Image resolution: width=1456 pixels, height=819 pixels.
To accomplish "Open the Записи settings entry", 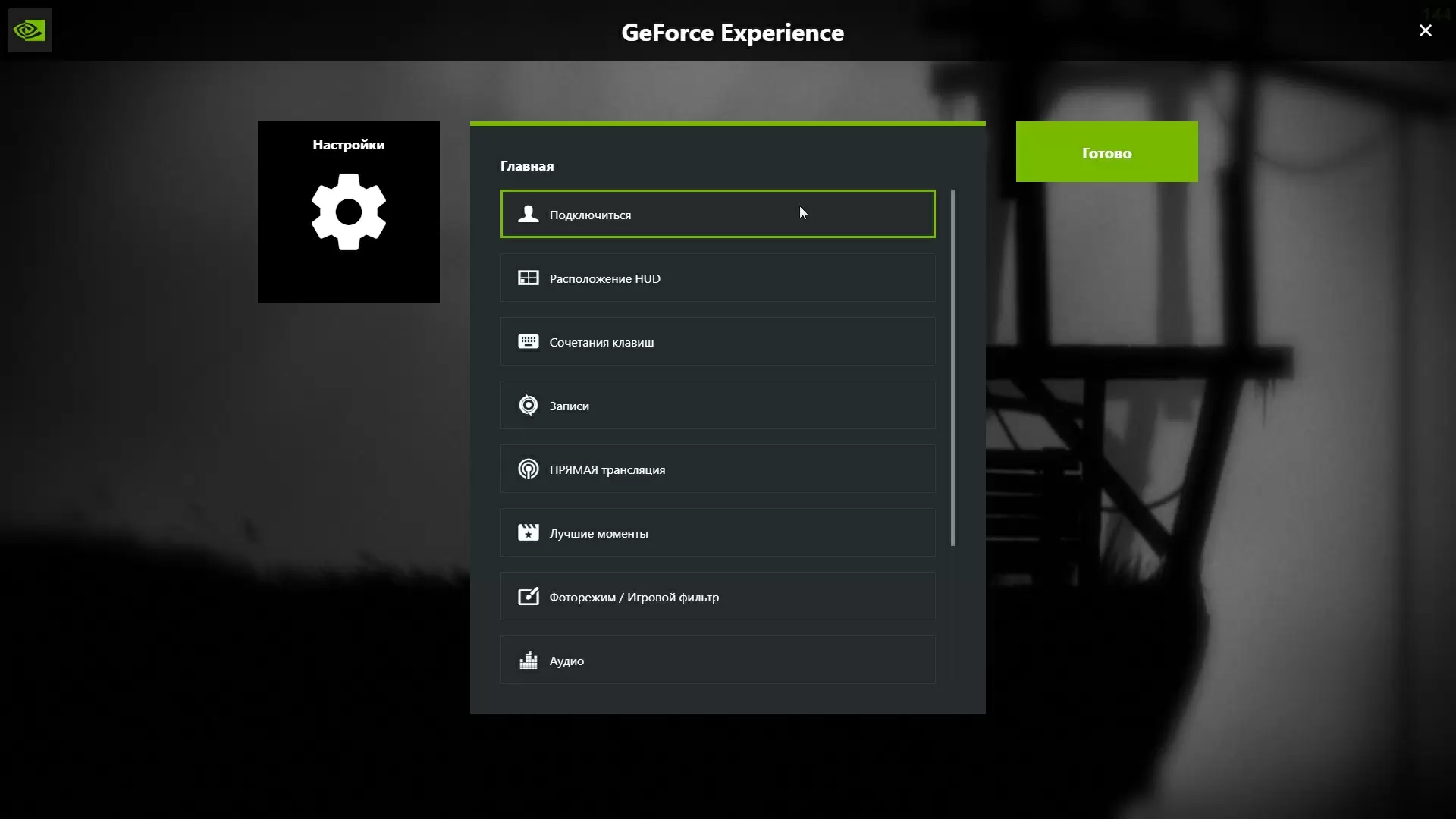I will pyautogui.click(x=717, y=406).
